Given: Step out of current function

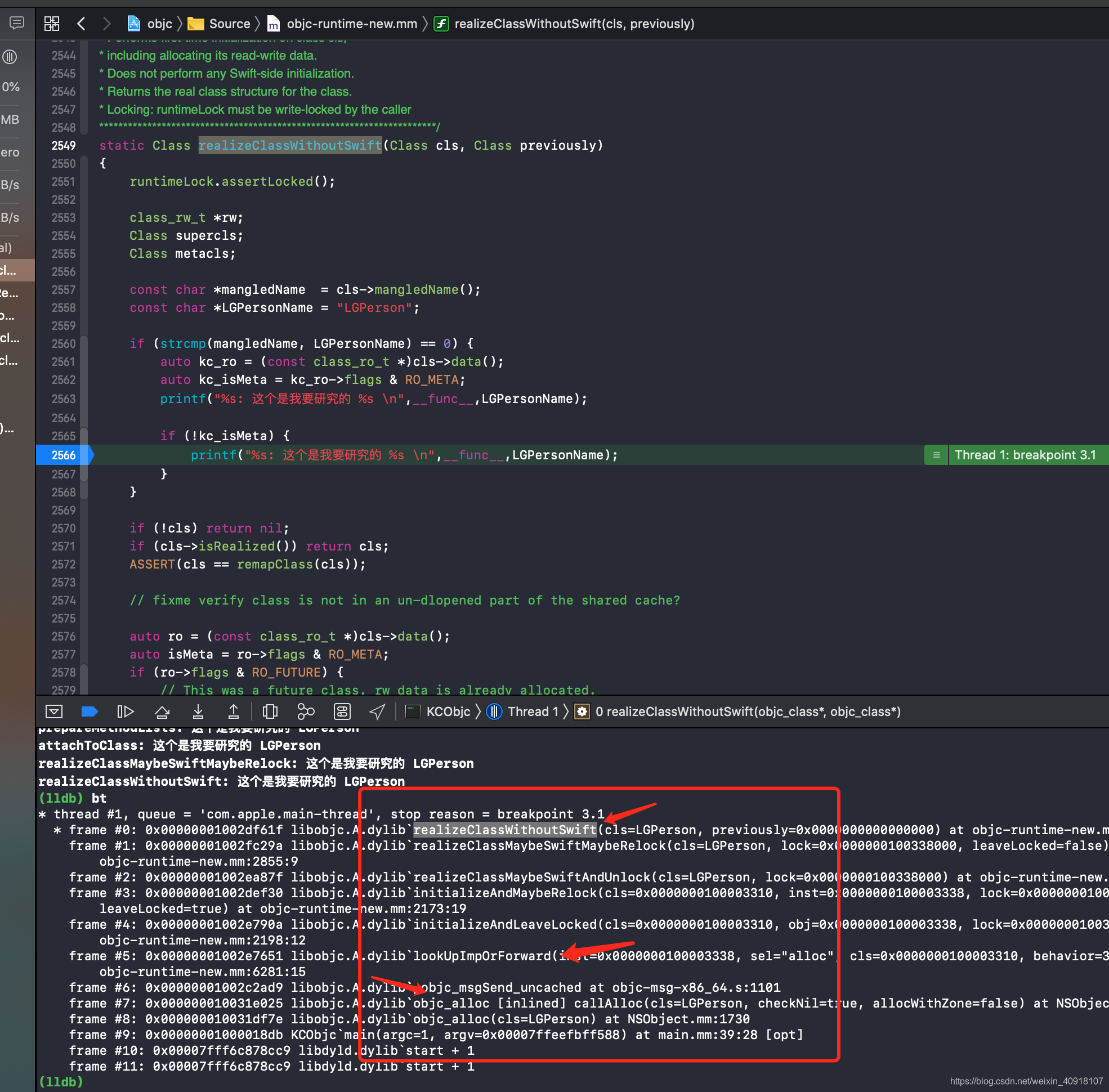Looking at the screenshot, I should click(234, 711).
